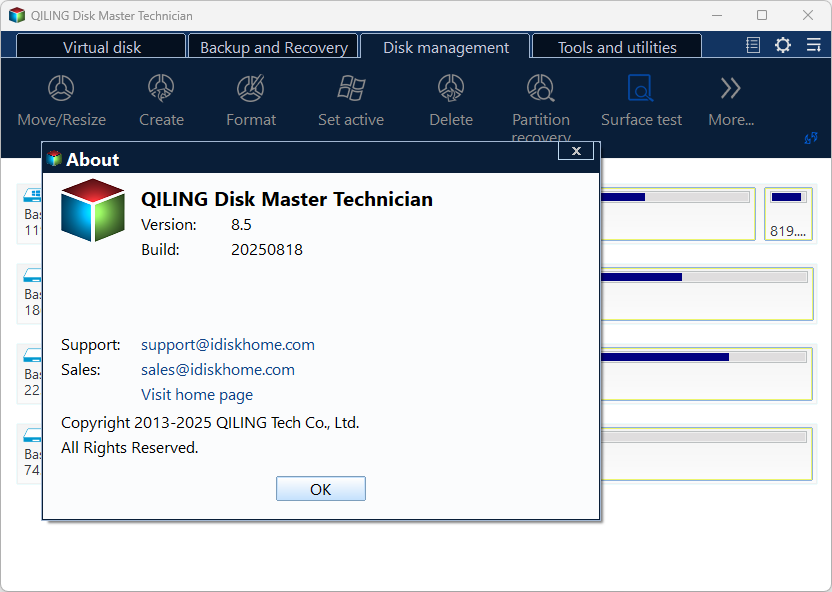This screenshot has width=832, height=592.
Task: Open Visit home page link
Action: (197, 395)
